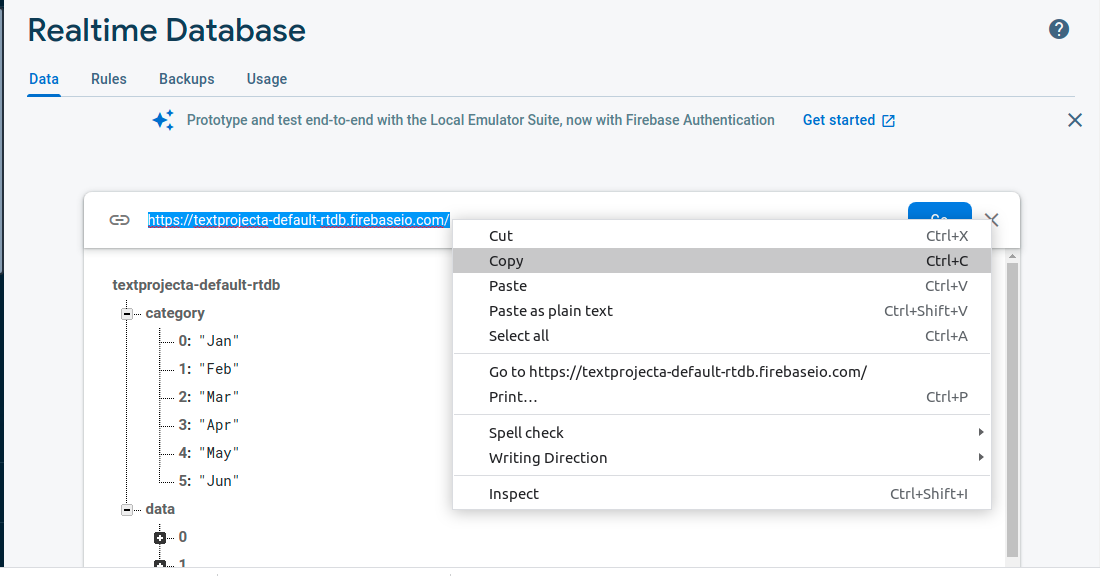Choose Paste from the context menu
Image resolution: width=1100 pixels, height=576 pixels.
point(722,286)
